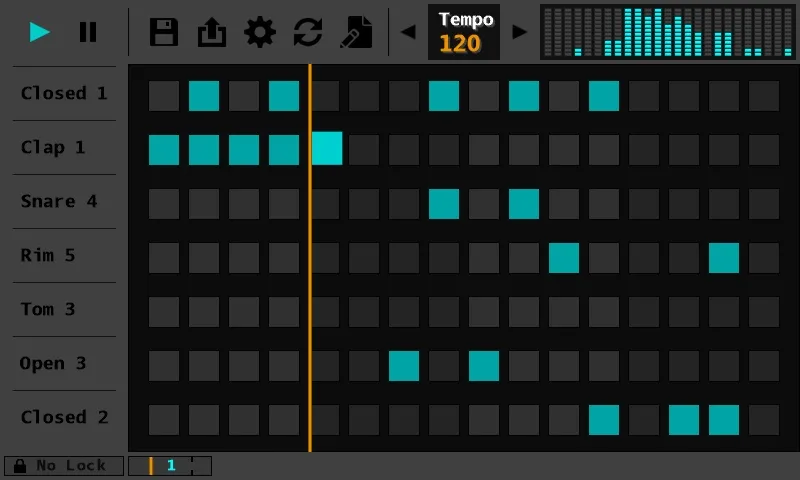Screen dimensions: 800x480
Task: Click the No Lock button
Action: (64, 466)
